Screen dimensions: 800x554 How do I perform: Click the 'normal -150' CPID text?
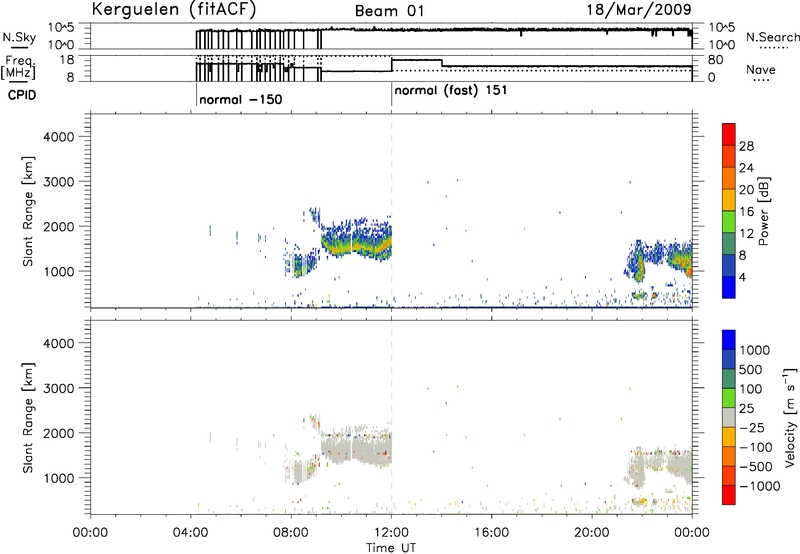[241, 99]
